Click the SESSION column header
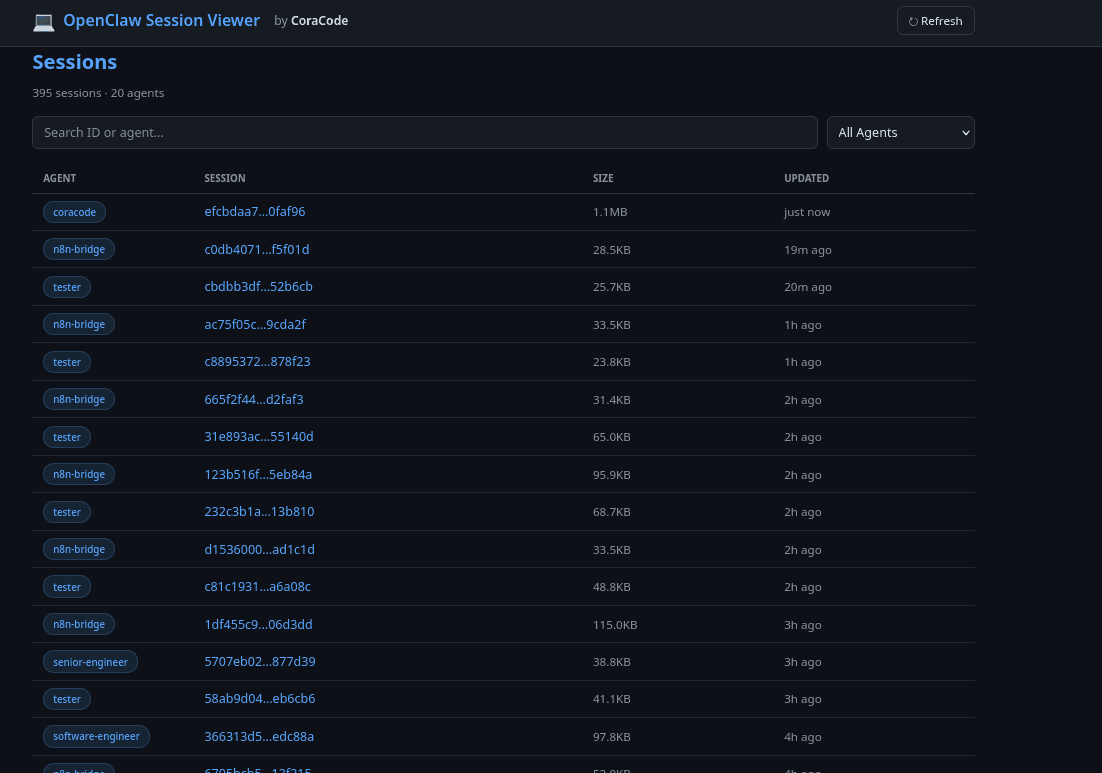This screenshot has width=1102, height=773. coord(225,178)
